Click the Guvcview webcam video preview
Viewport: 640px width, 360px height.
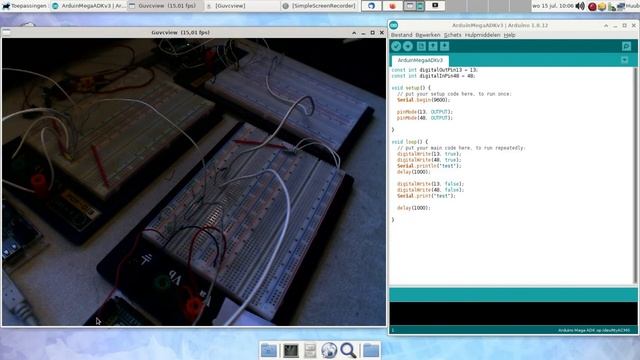pyautogui.click(x=194, y=182)
